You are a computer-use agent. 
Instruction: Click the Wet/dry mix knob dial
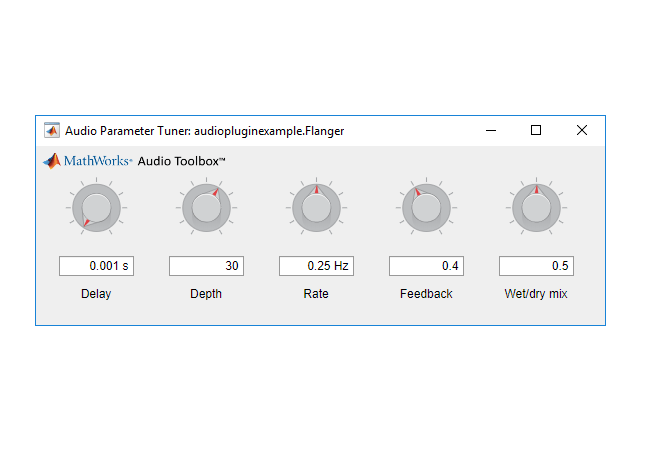tap(536, 208)
